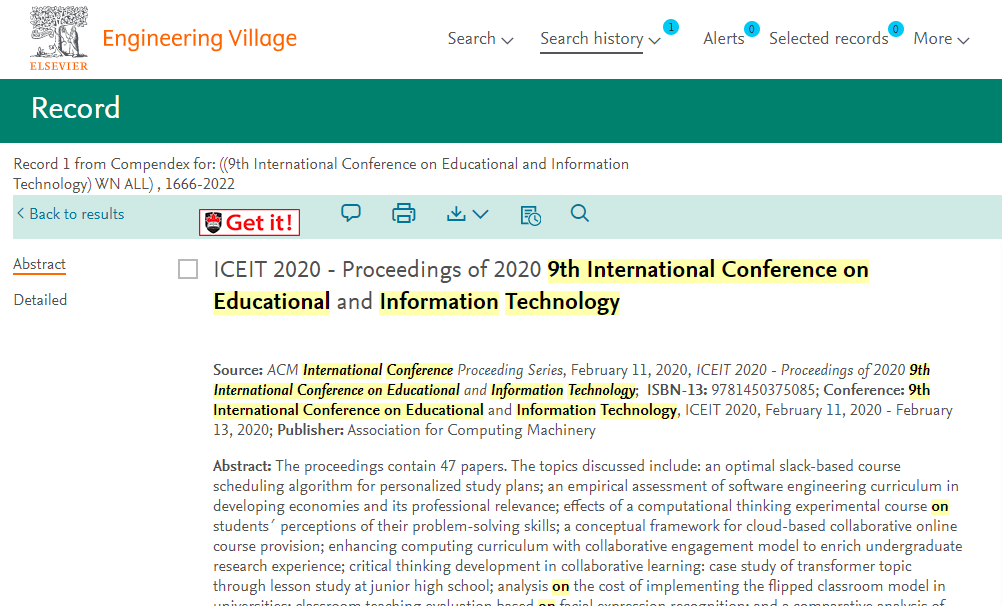Click the 'Record 1 from Compendex' query text
The height and width of the screenshot is (606, 1002).
tap(321, 174)
